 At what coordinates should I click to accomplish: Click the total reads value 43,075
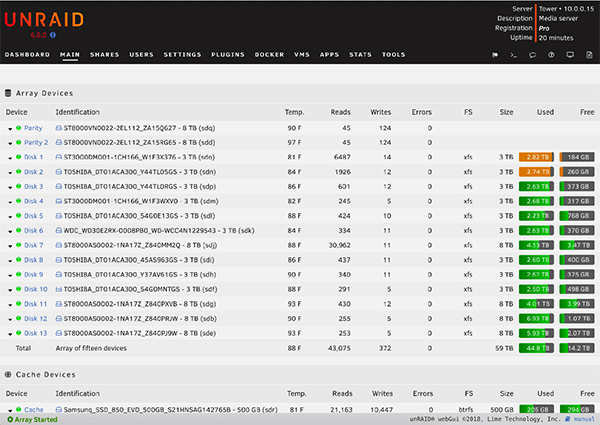point(339,348)
